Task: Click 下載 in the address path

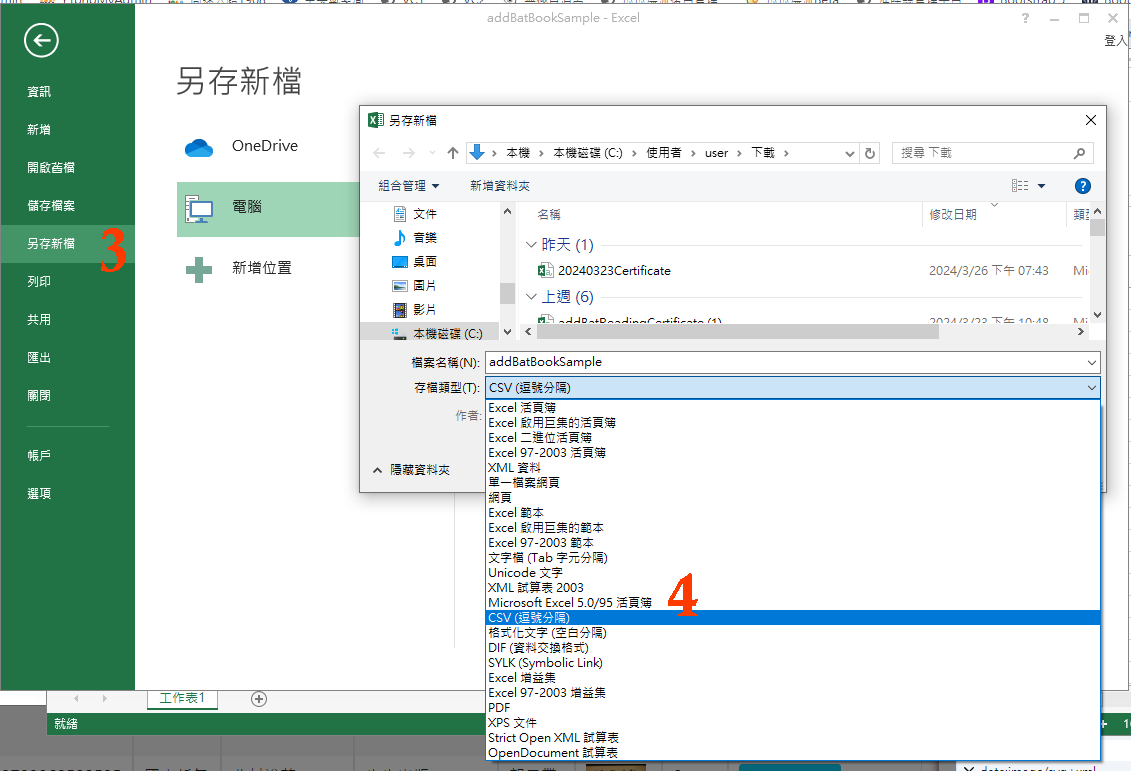Action: 763,153
